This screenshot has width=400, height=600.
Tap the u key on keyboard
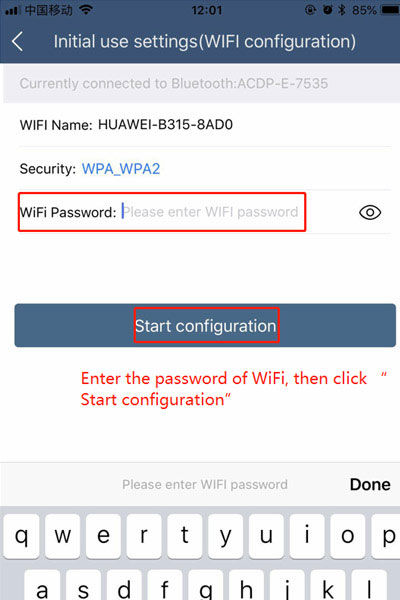(266, 536)
